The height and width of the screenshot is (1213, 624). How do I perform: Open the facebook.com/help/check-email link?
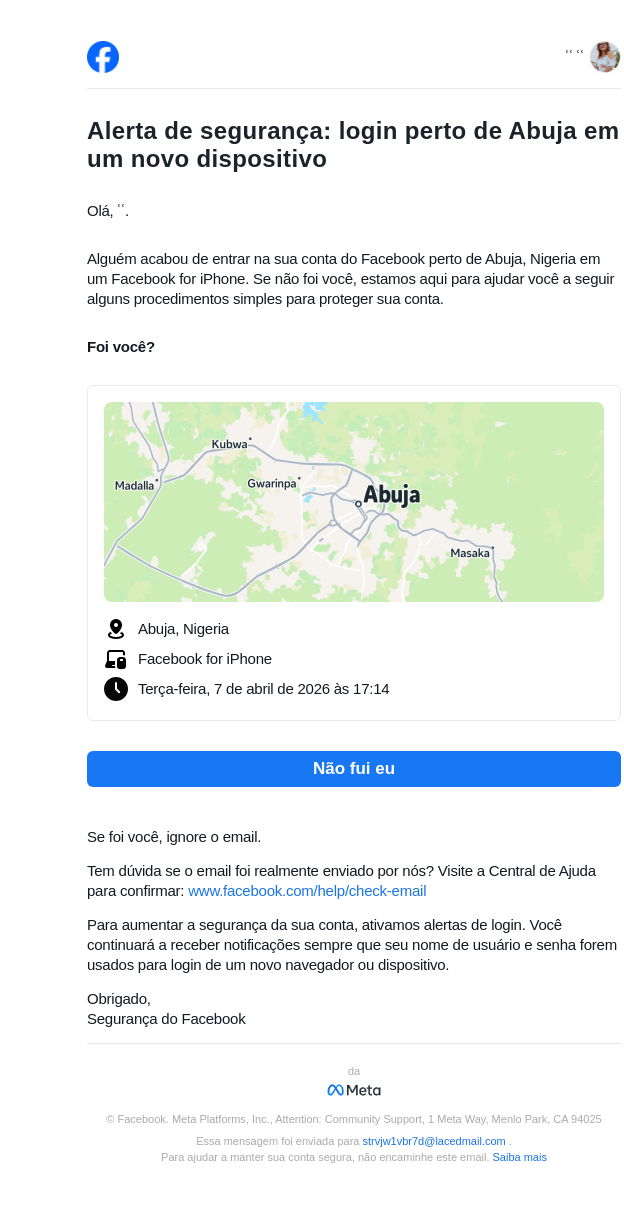pos(307,891)
